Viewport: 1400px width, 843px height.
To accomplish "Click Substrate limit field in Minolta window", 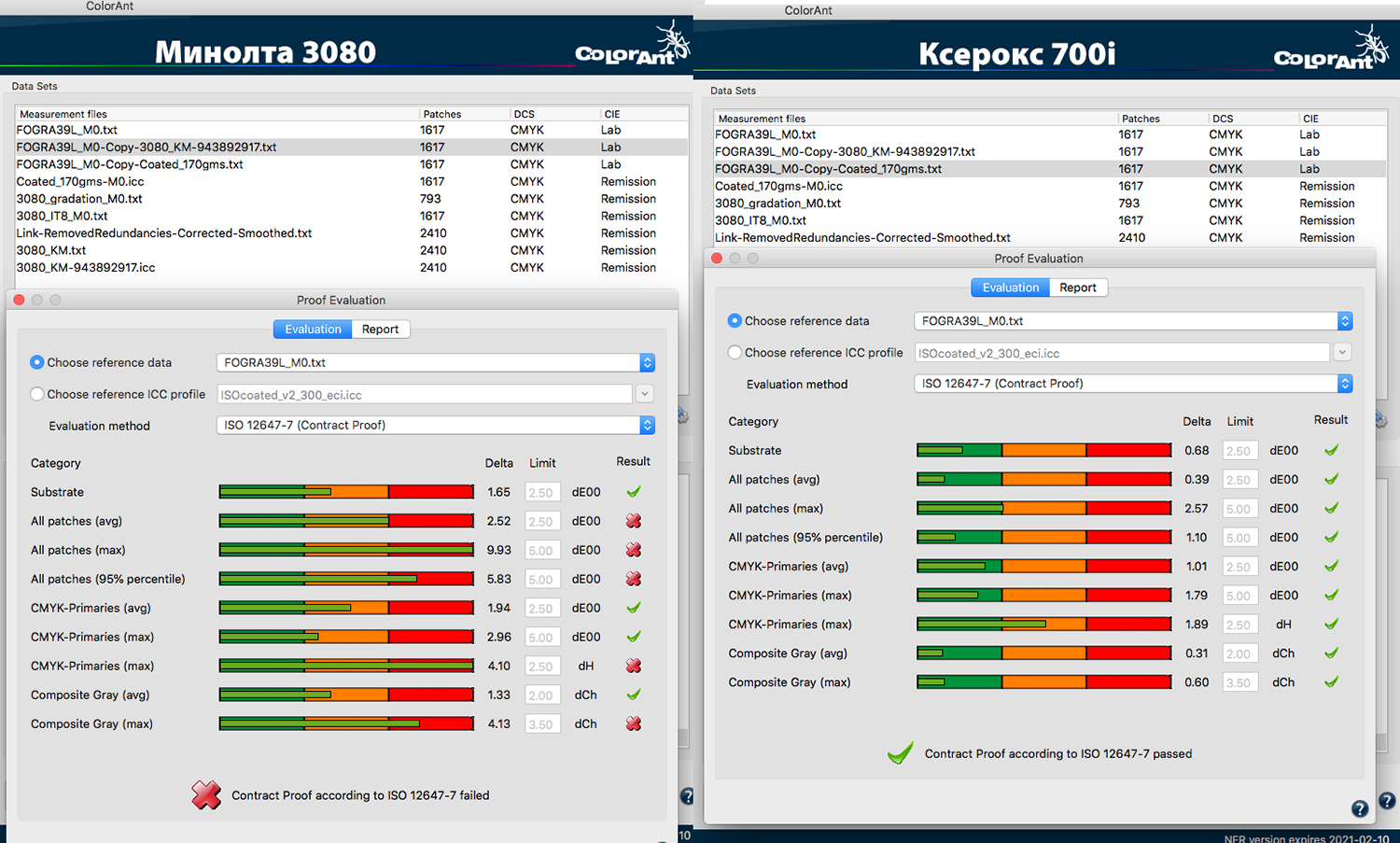I will (x=541, y=492).
